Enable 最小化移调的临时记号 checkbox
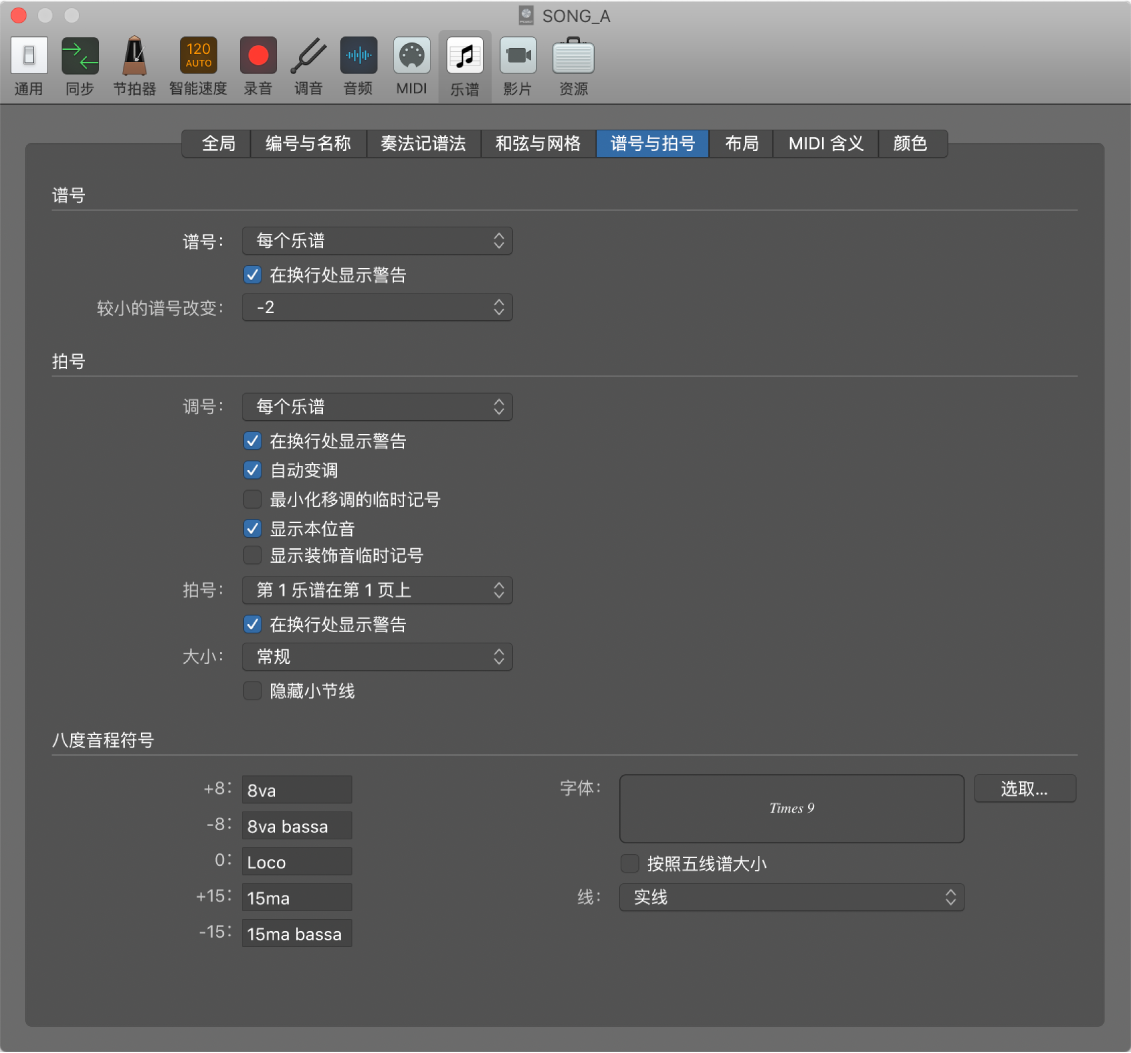The image size is (1131, 1053). point(252,499)
